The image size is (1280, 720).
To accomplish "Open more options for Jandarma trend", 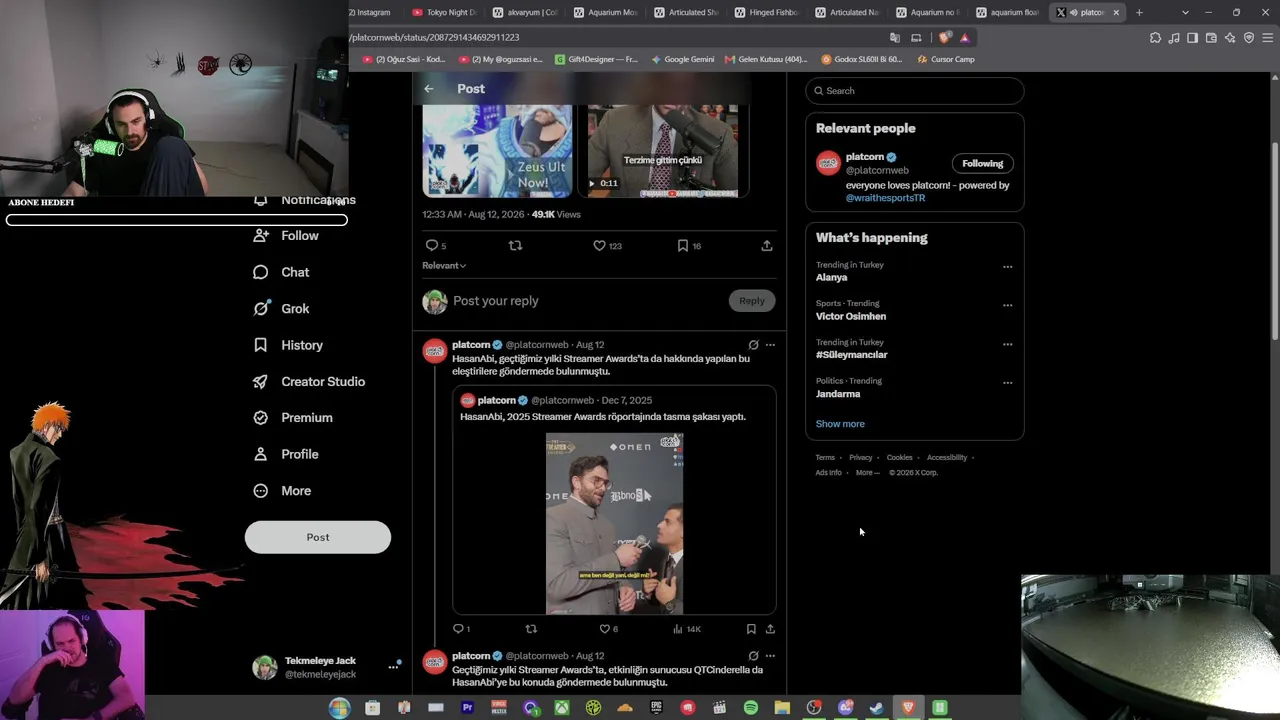I will pos(1007,382).
